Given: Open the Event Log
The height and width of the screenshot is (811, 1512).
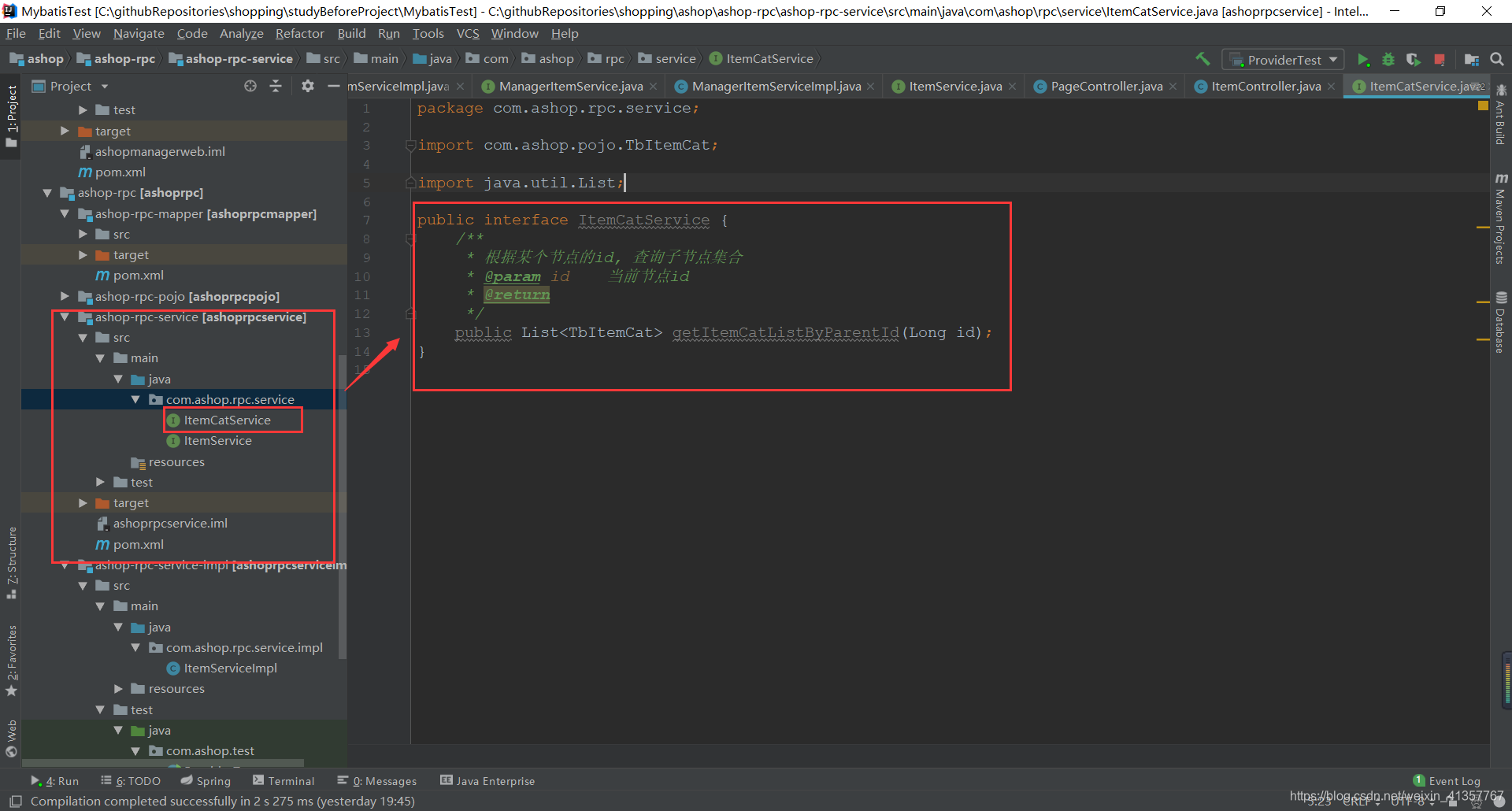Looking at the screenshot, I should tap(1447, 781).
